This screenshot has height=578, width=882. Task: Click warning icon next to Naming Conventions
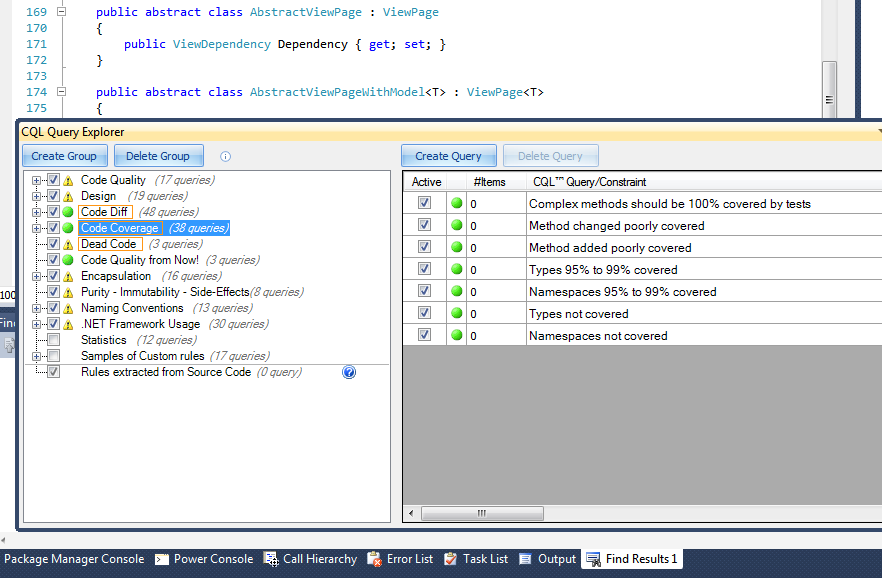pos(68,309)
